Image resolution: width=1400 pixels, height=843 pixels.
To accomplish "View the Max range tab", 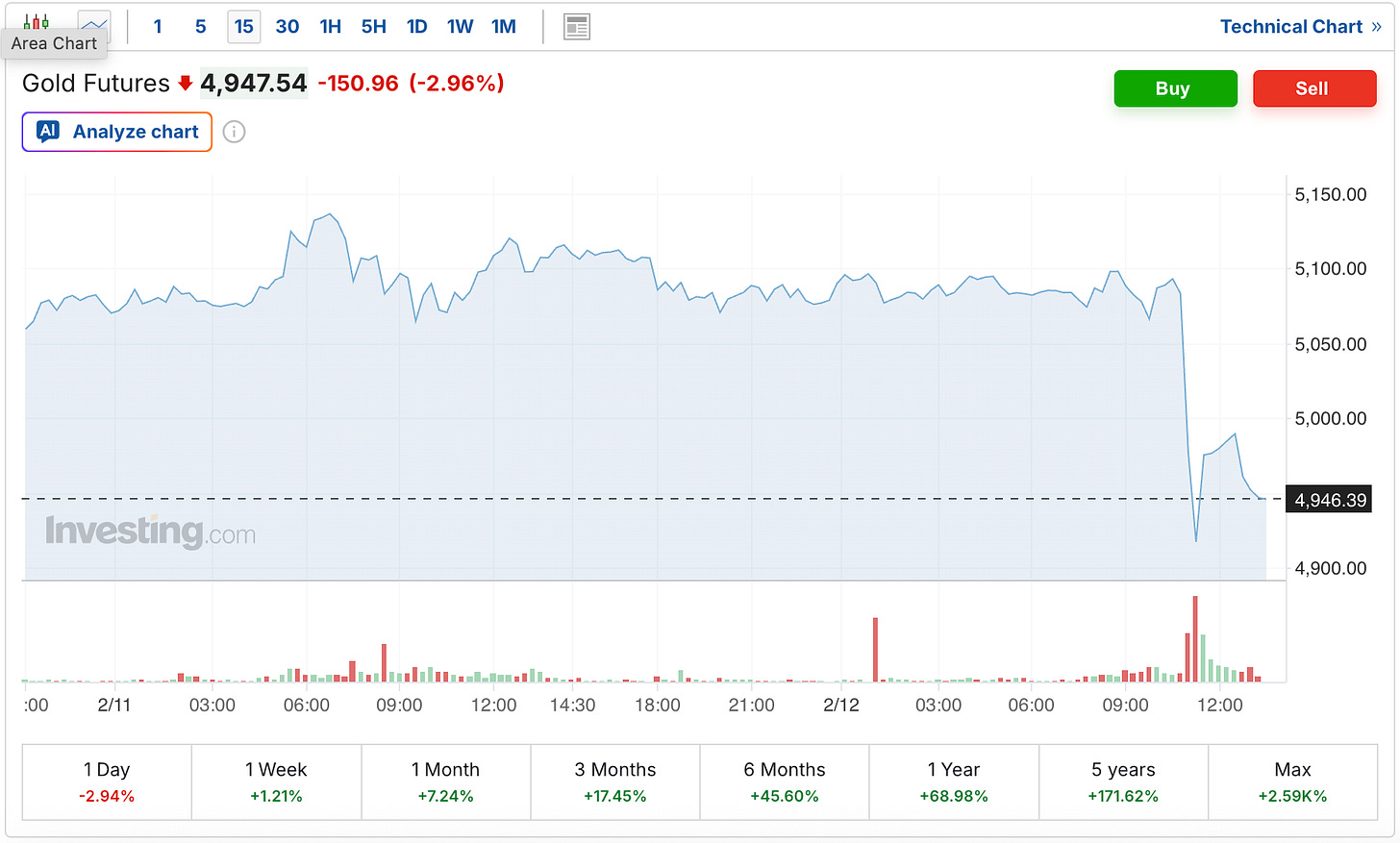I will tap(1292, 781).
